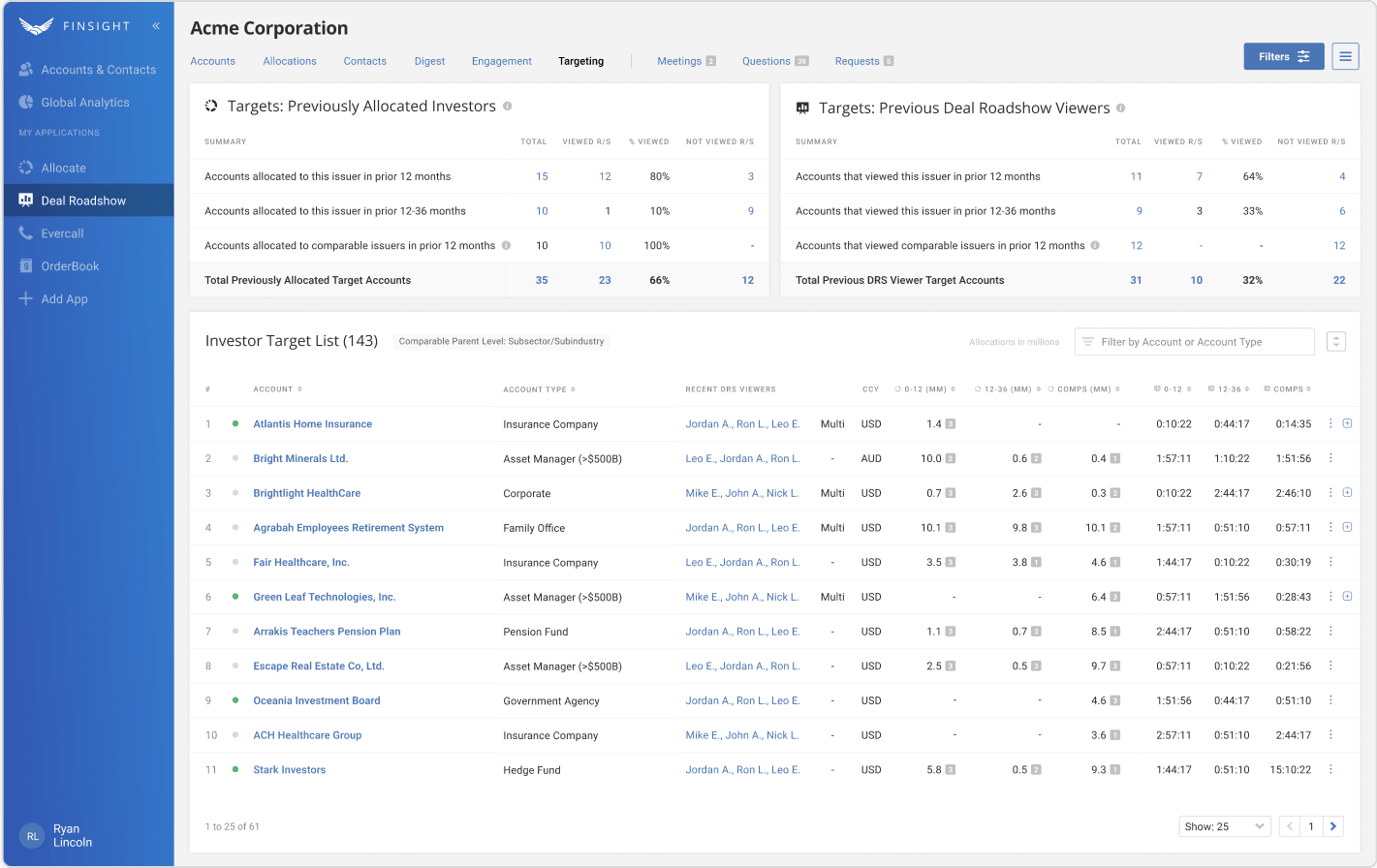Open Global Analytics in sidebar

point(74,103)
